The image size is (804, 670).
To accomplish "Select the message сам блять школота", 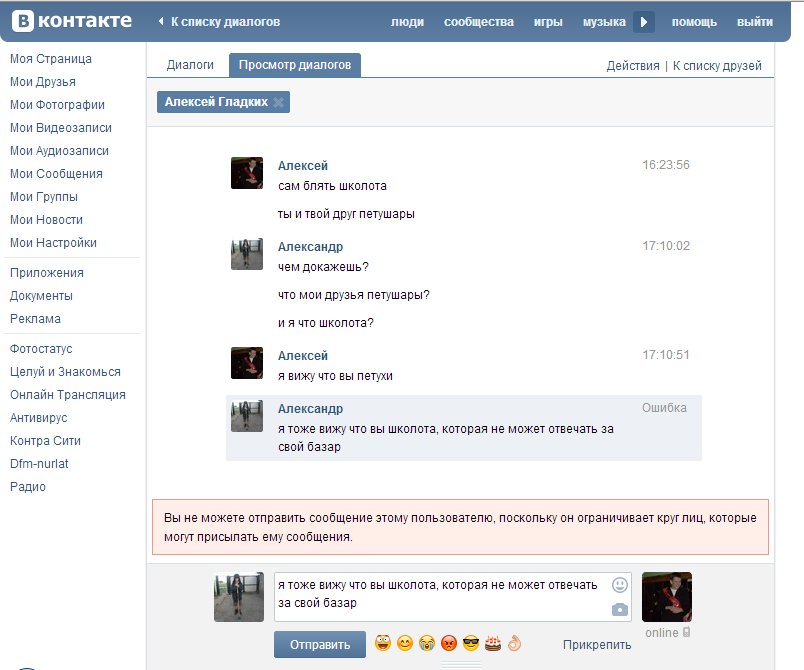I will (x=332, y=186).
